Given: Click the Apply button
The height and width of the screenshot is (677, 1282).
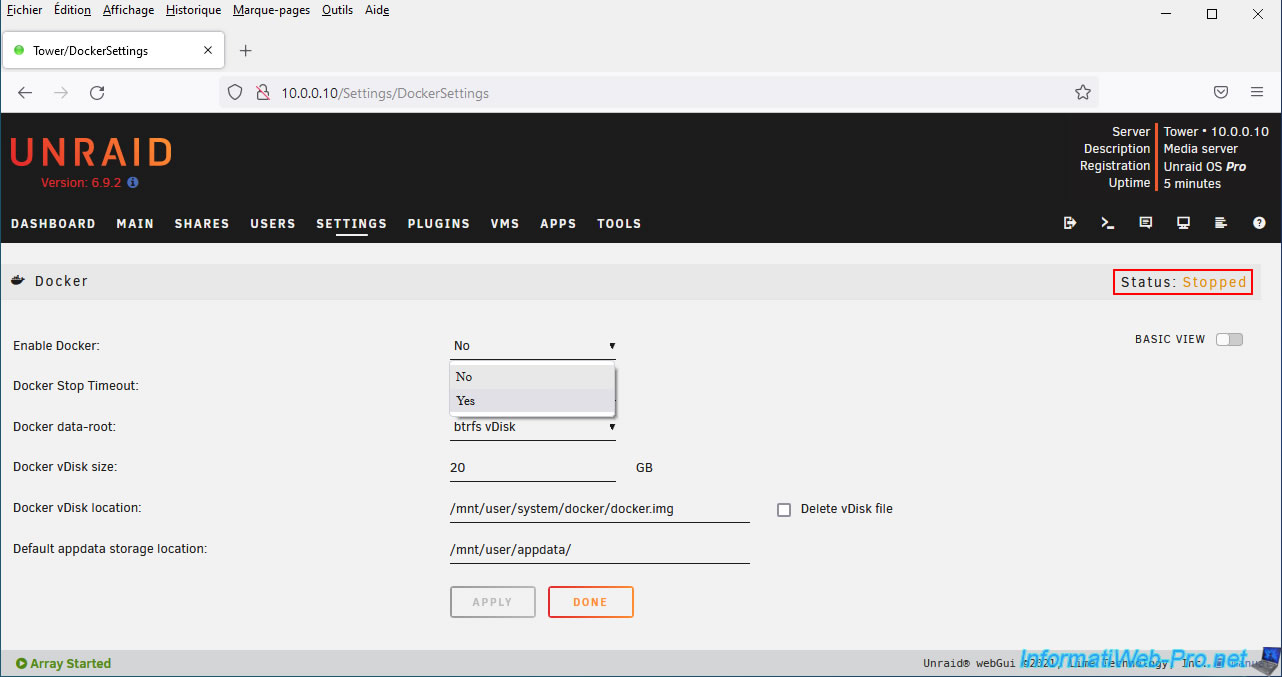Looking at the screenshot, I should [492, 602].
